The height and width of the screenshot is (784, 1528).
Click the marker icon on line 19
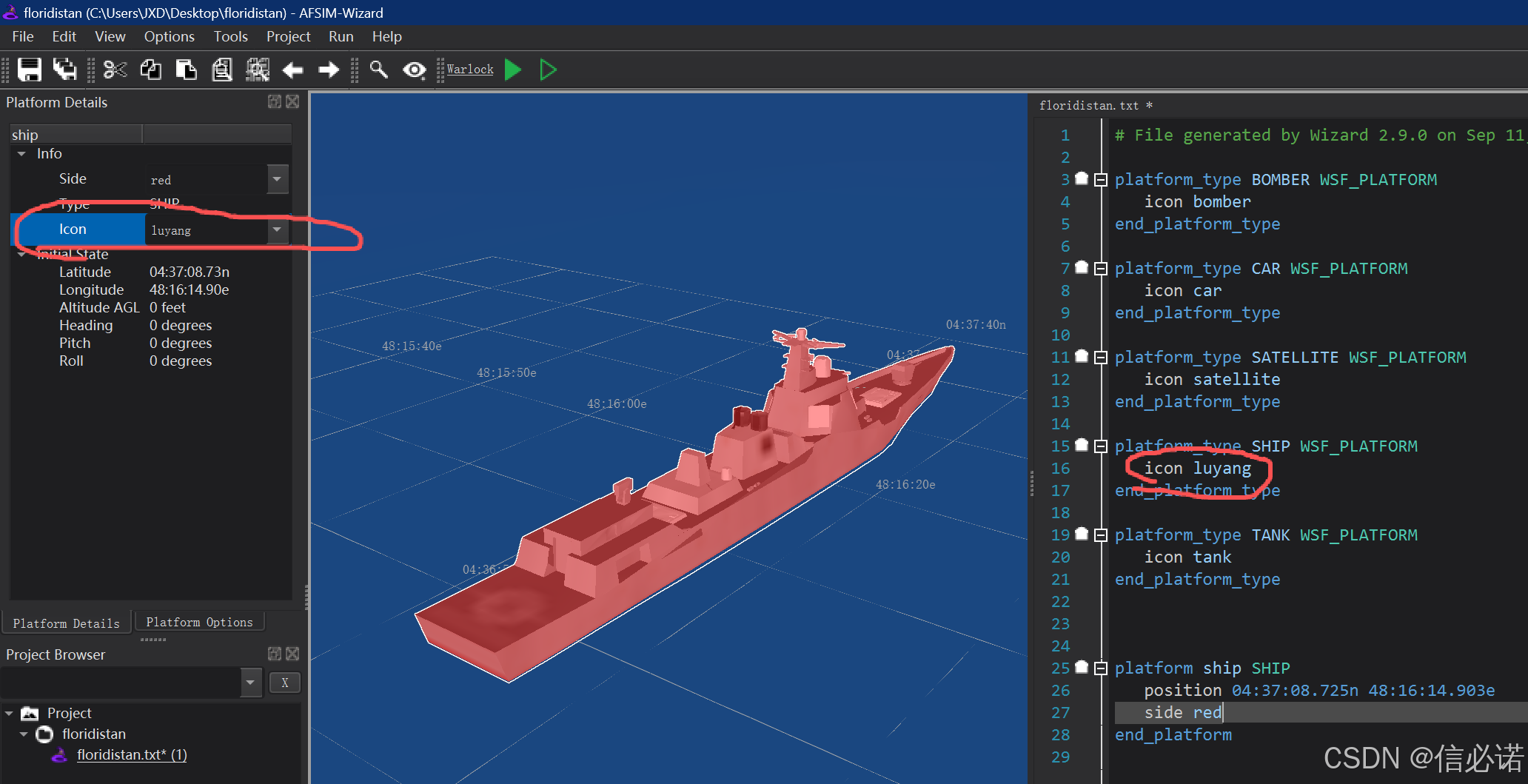tap(1082, 533)
